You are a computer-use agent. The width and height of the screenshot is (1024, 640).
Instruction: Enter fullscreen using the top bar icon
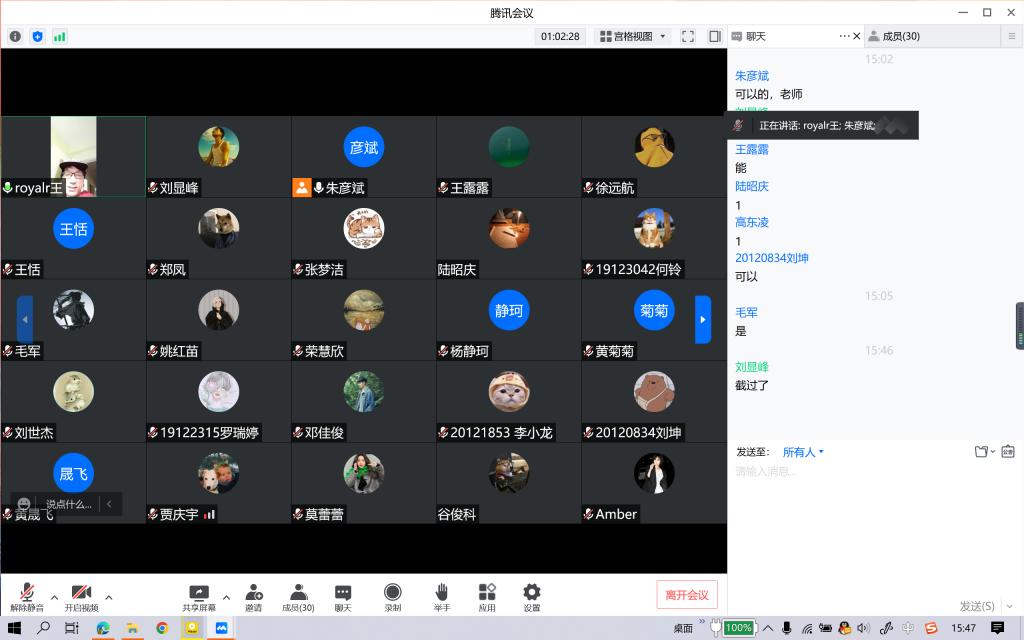pyautogui.click(x=688, y=36)
